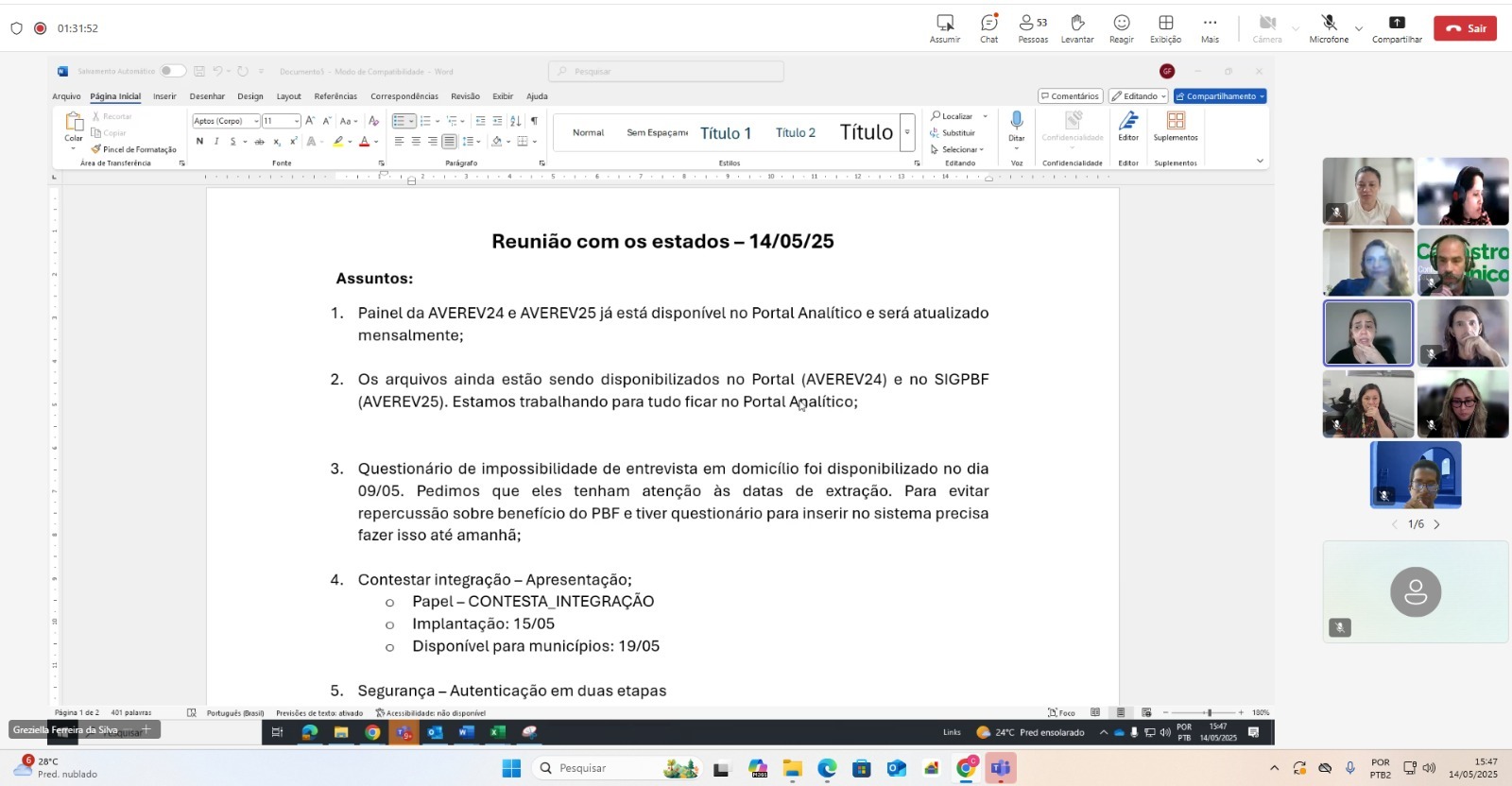
Task: Toggle the Microfone mute button
Action: click(x=1329, y=27)
